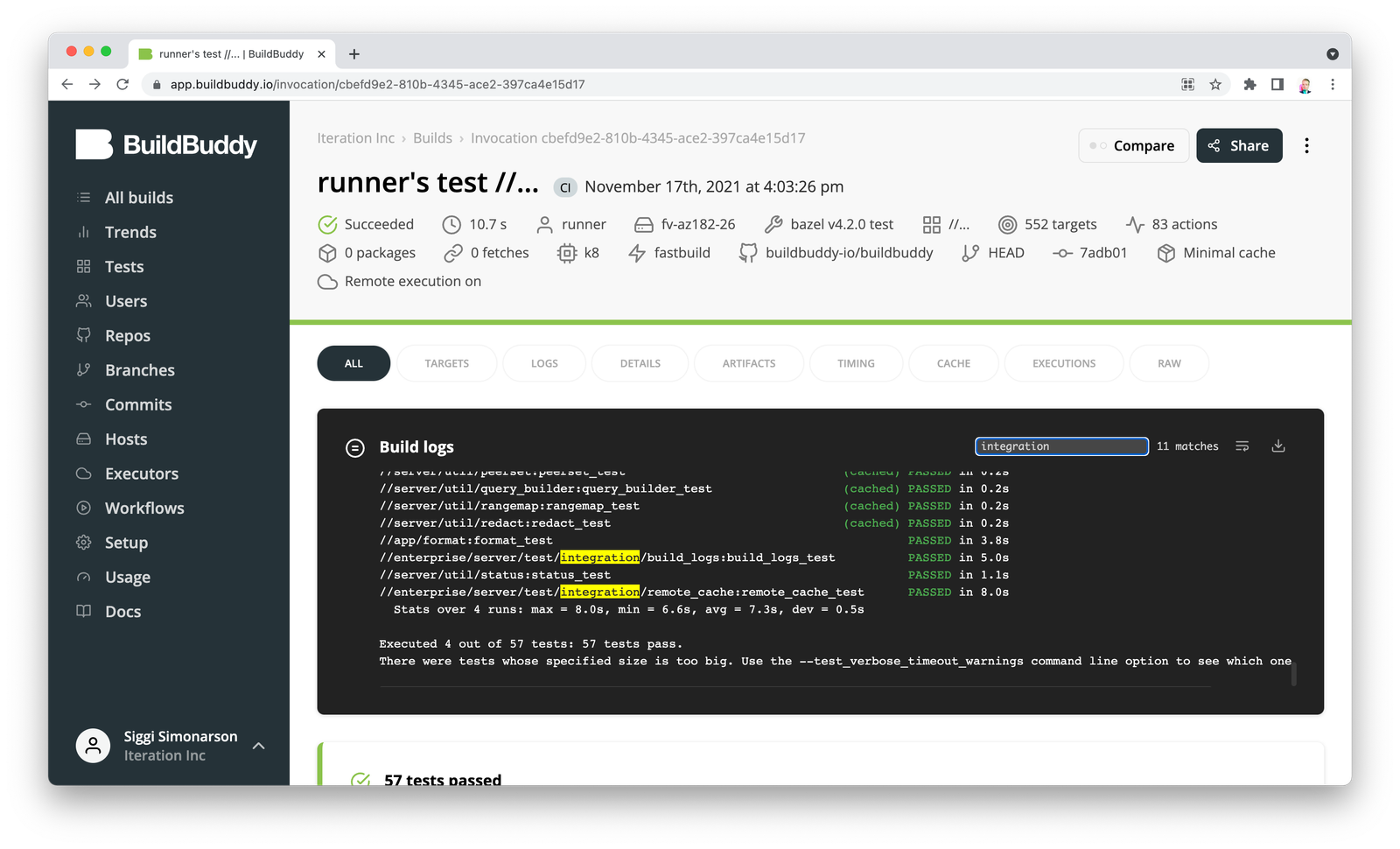Open the browser extensions puzzle icon

pos(1249,84)
